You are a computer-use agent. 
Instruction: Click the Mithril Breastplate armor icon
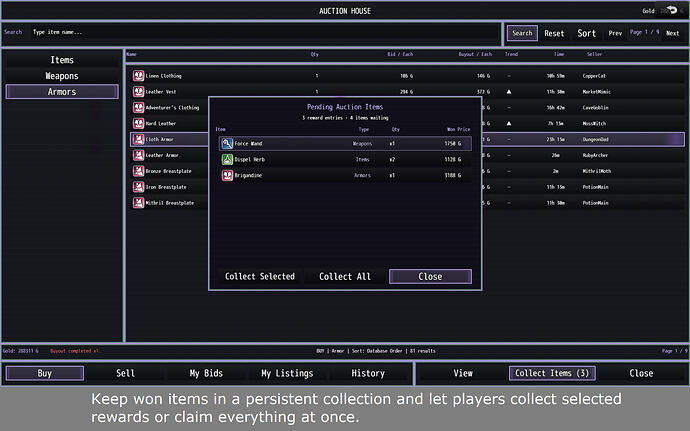(139, 203)
